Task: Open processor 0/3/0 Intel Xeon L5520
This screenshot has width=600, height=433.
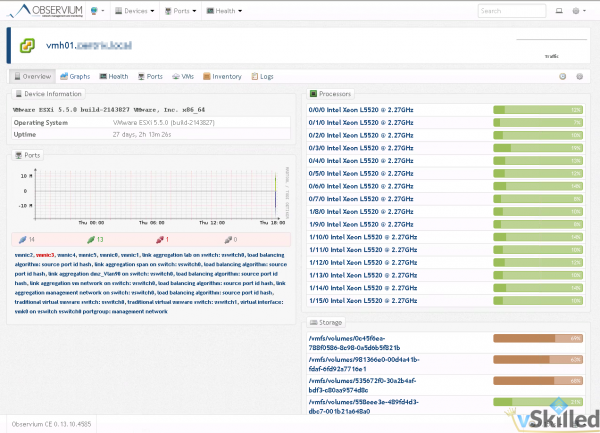Action: (361, 148)
